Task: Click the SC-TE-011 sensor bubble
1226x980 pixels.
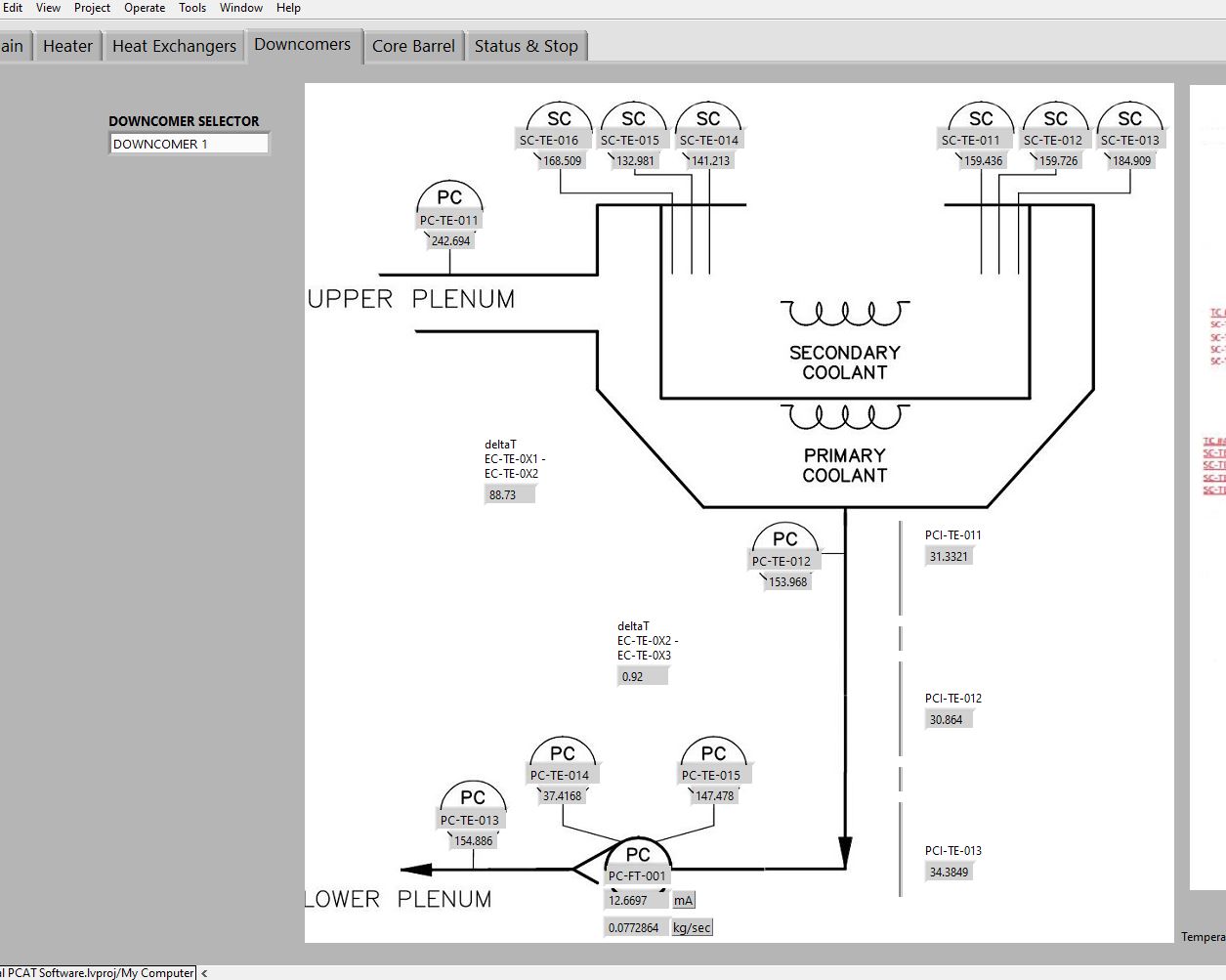Action: [x=980, y=120]
